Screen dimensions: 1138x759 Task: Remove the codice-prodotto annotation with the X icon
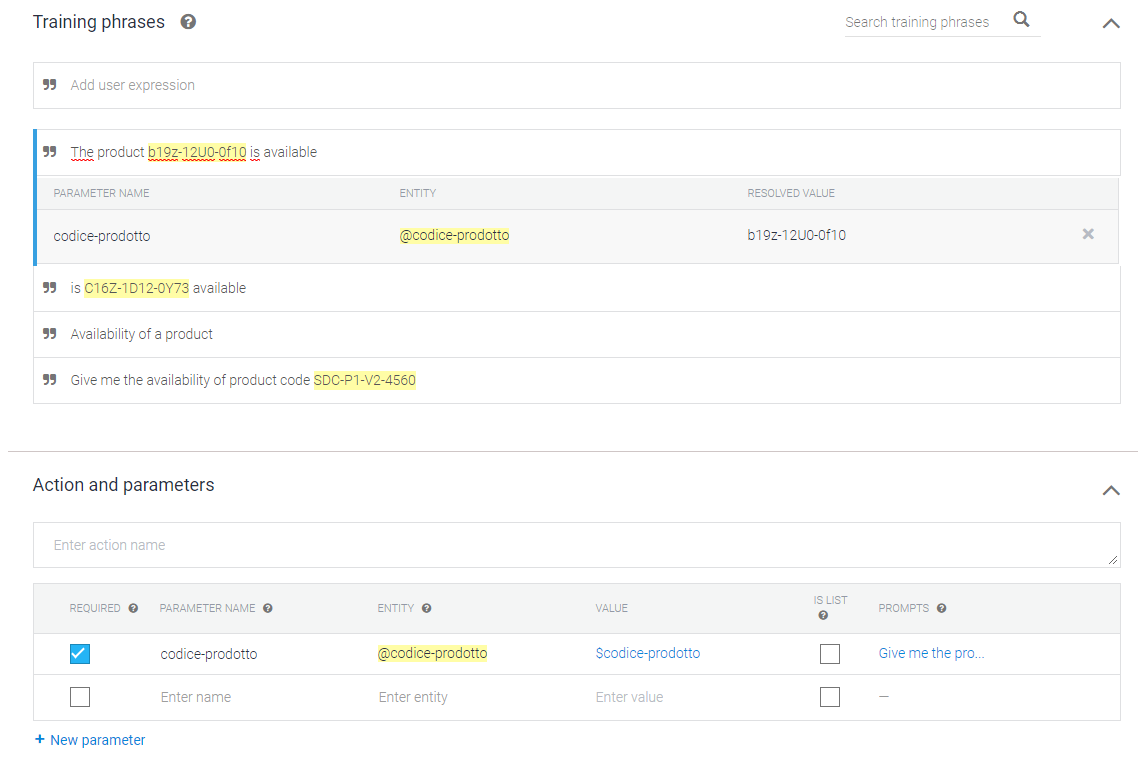[1088, 235]
